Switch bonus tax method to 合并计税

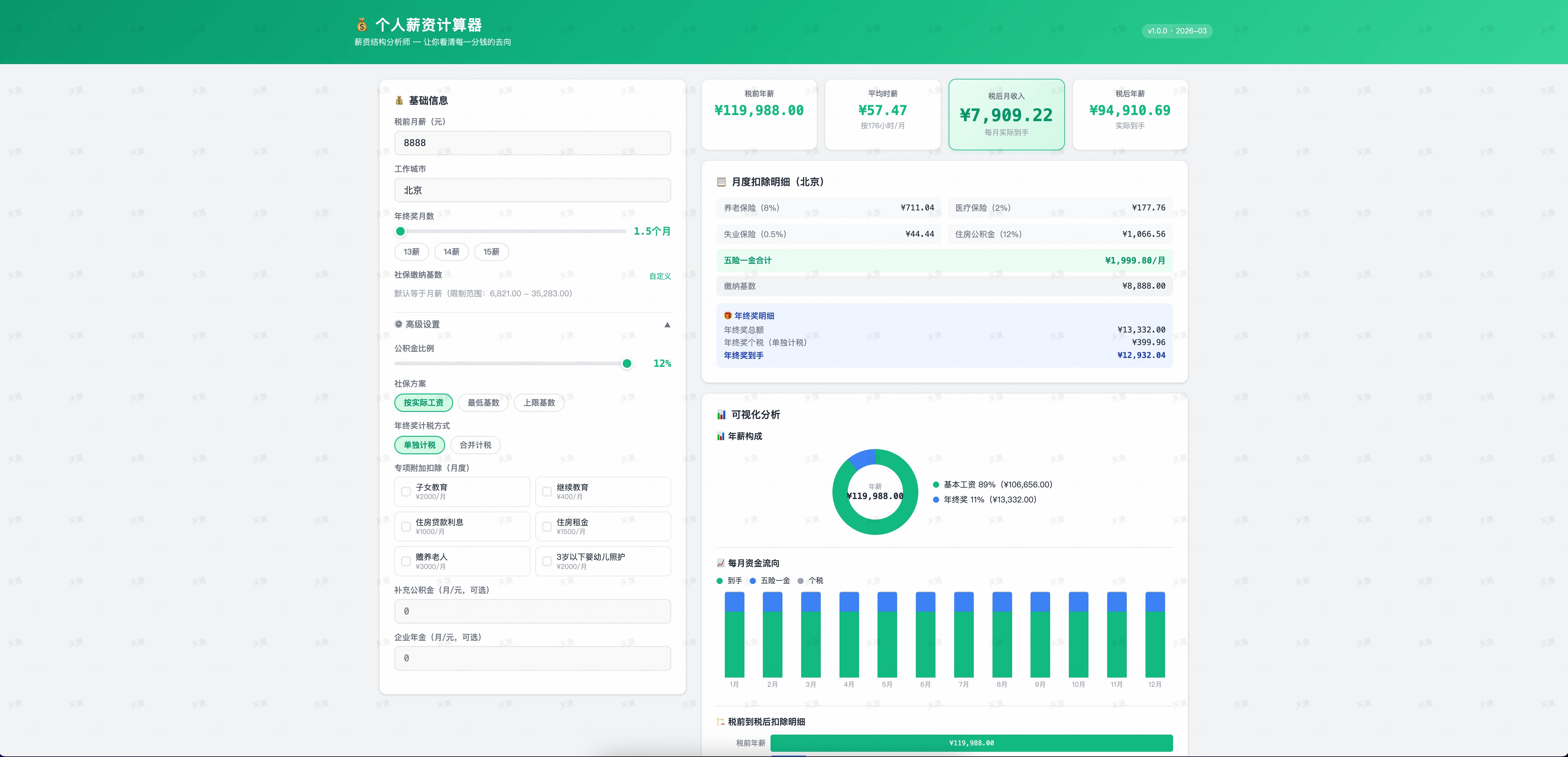coord(475,445)
